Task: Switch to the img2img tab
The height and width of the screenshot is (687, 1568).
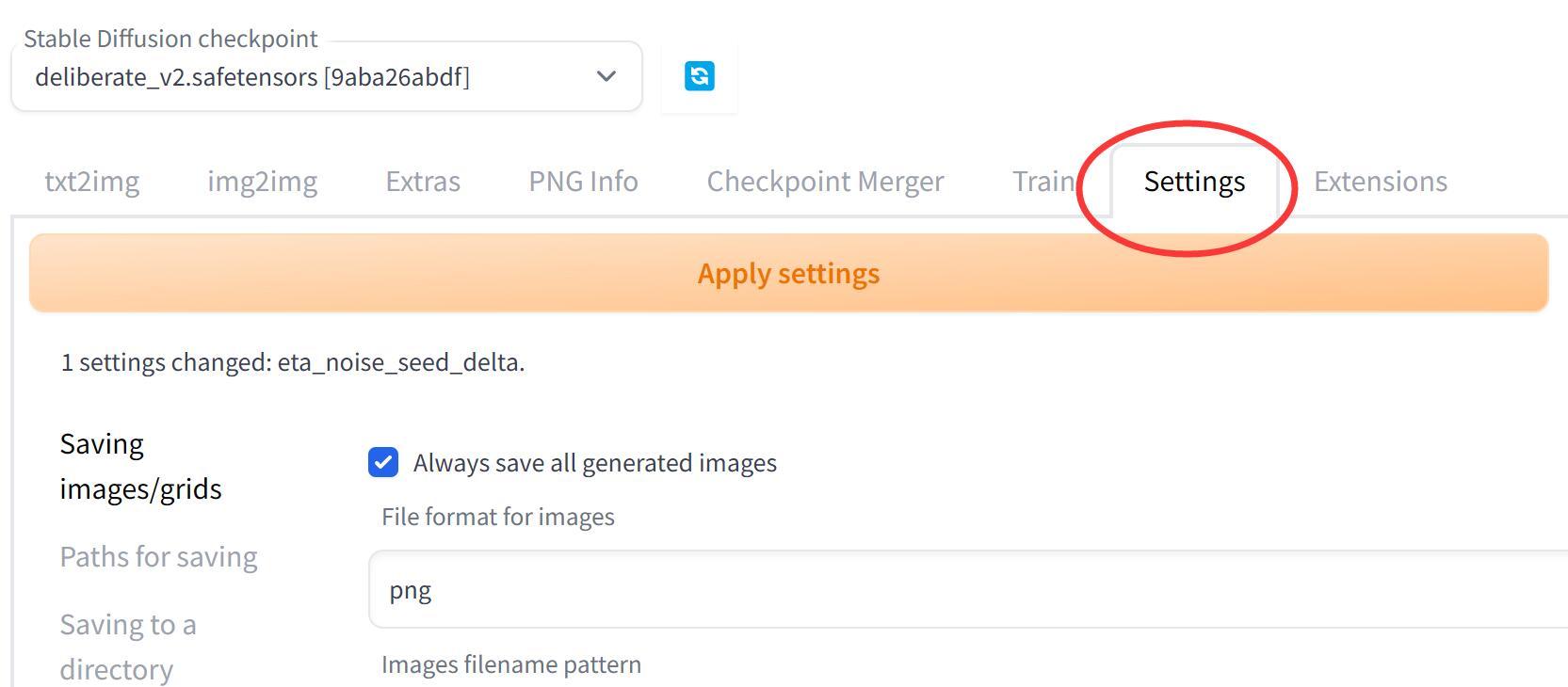Action: click(x=263, y=181)
